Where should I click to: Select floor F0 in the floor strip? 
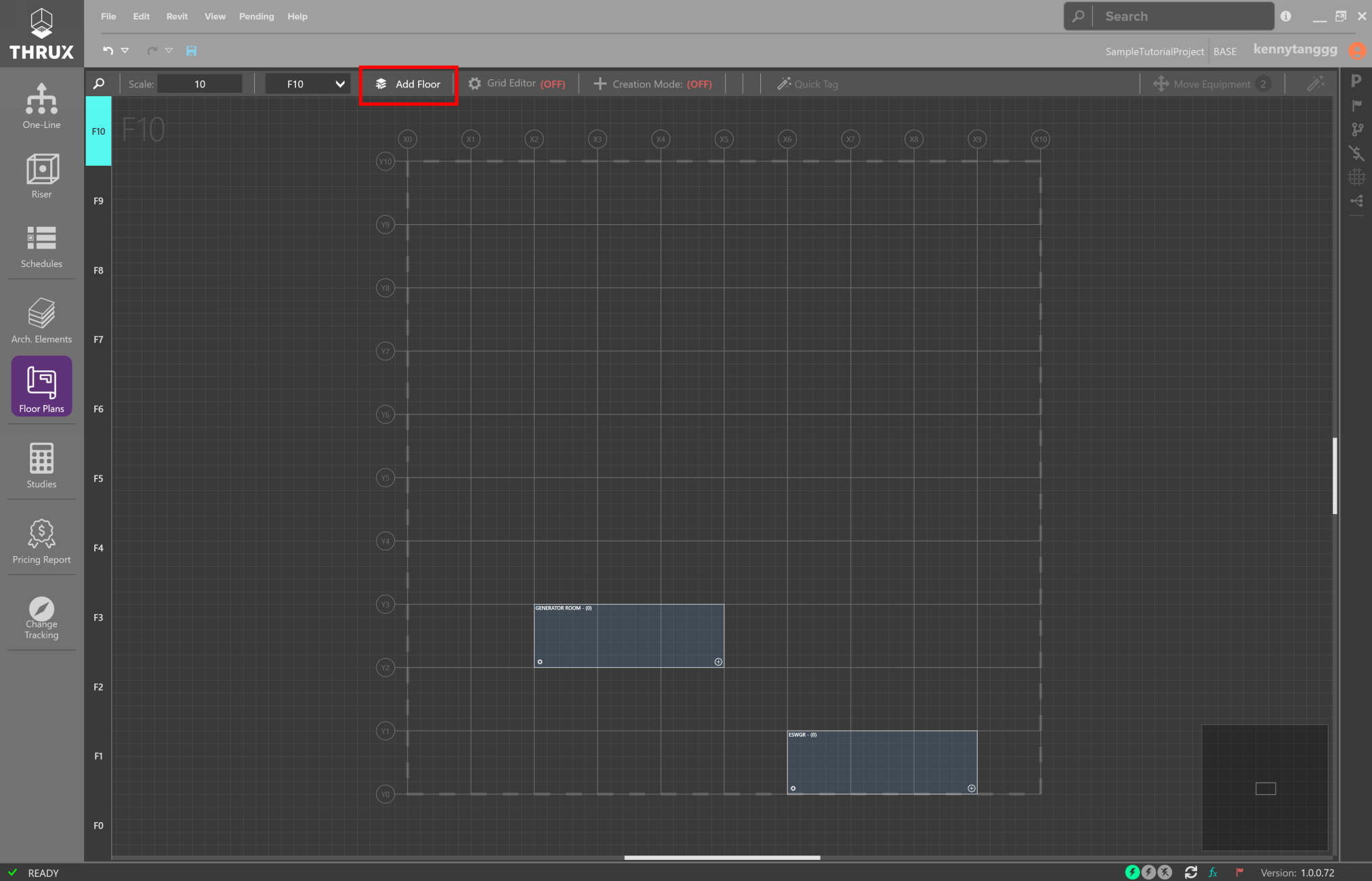pos(98,825)
